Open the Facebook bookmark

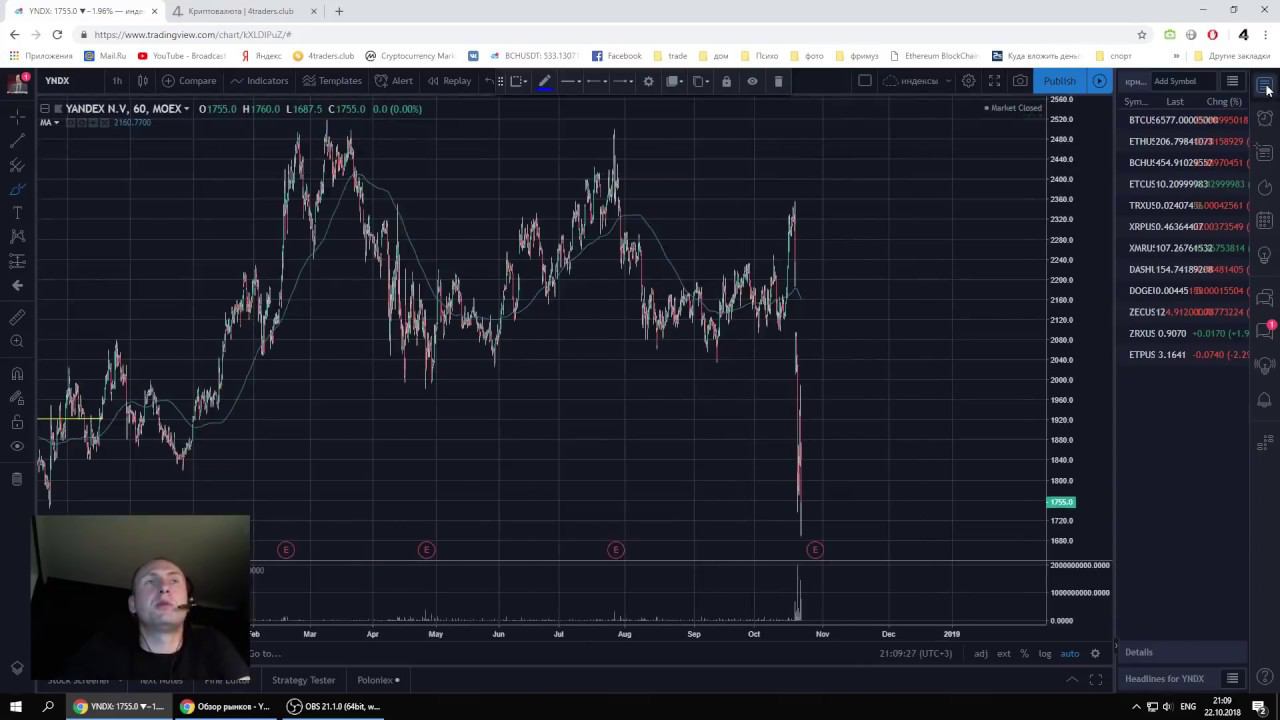(617, 56)
